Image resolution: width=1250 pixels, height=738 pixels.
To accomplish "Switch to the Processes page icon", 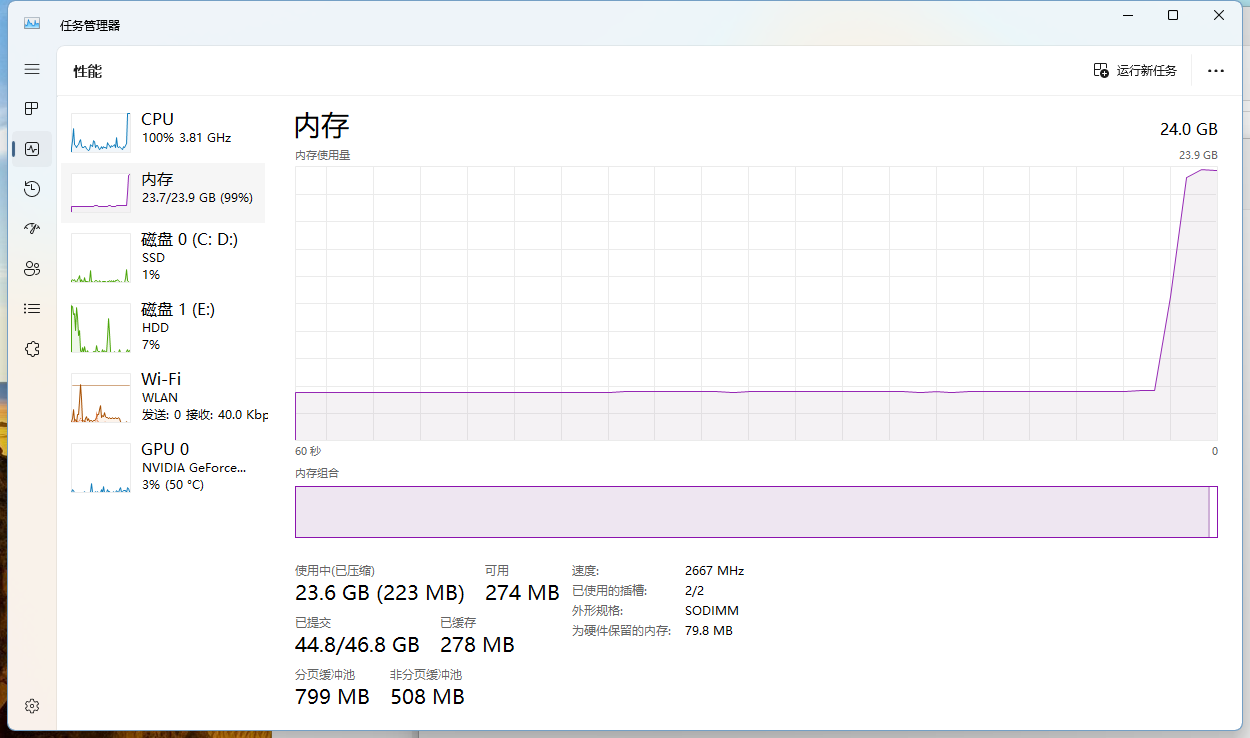I will 31,108.
